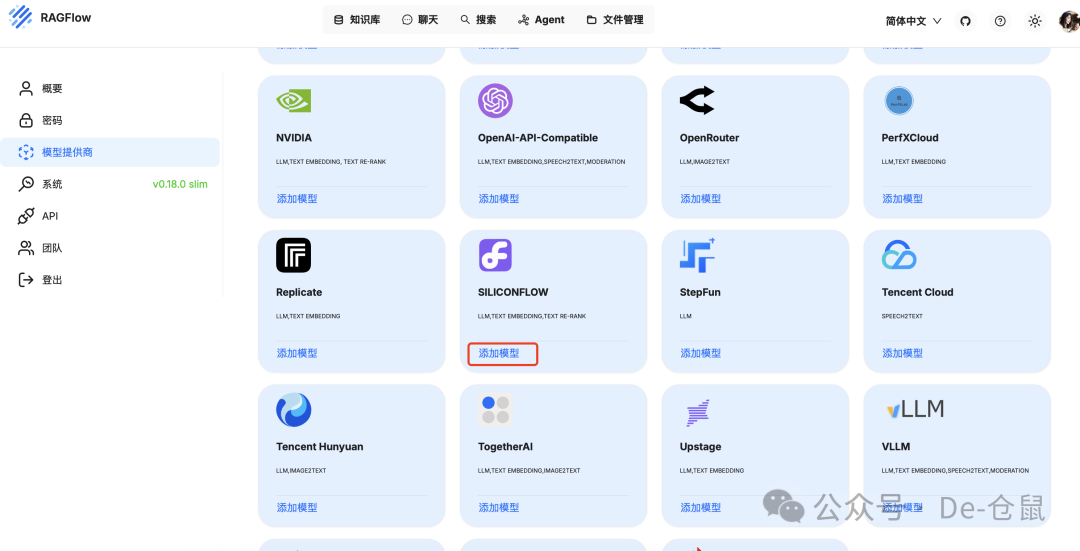Click the StepFun logo icon

(x=698, y=256)
